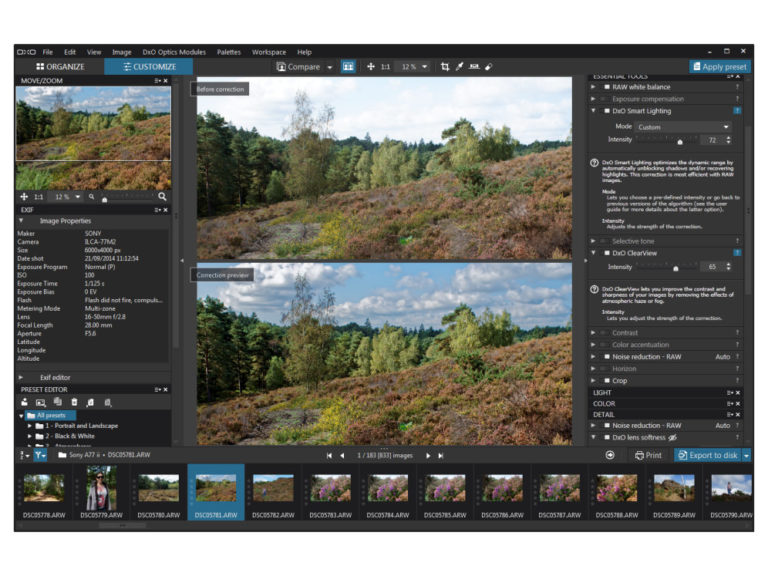Click the Move/Zoom panel zoom slider handle
The image size is (768, 576).
104,199
